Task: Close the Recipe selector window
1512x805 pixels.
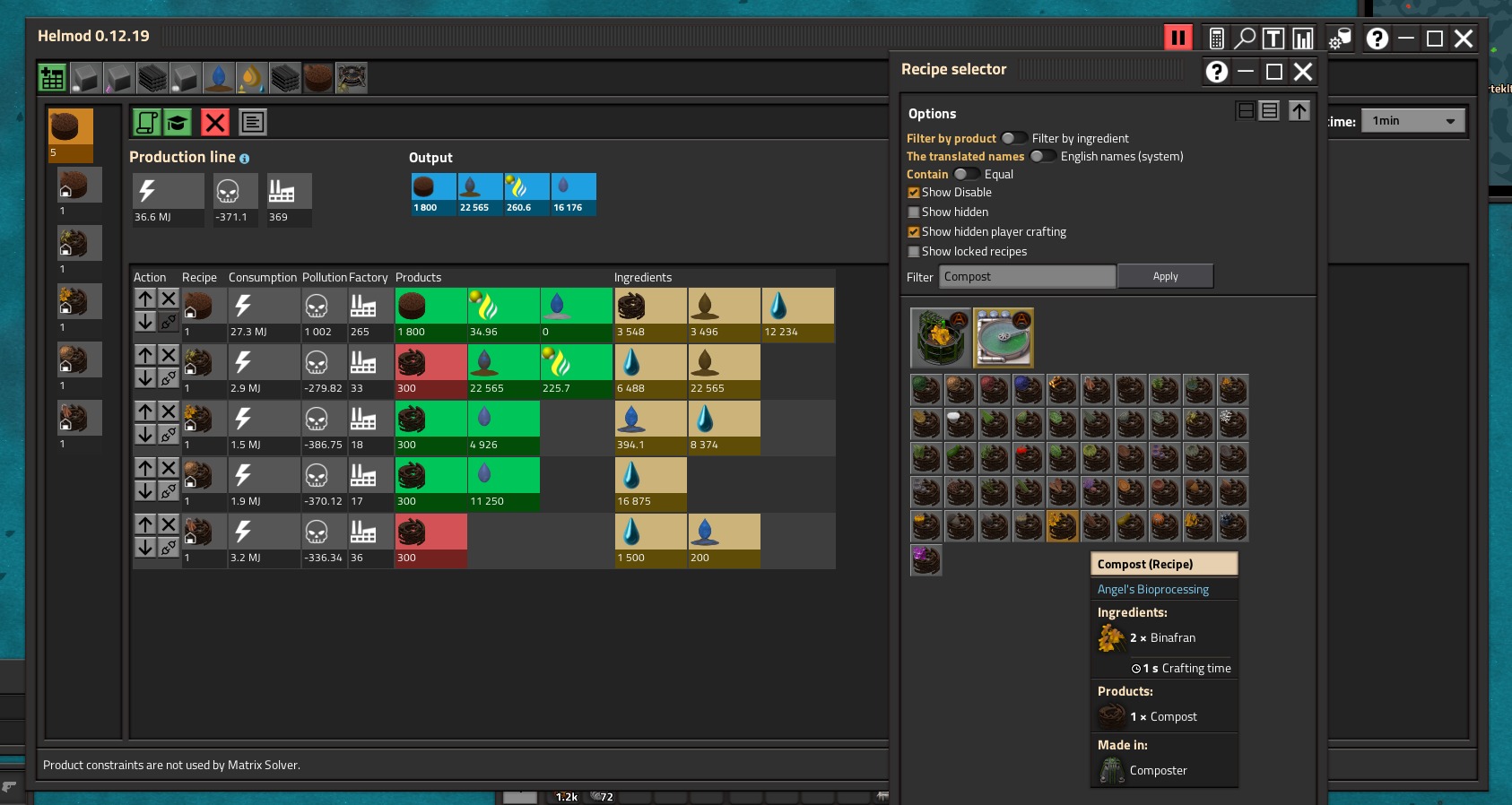Action: [x=1303, y=72]
